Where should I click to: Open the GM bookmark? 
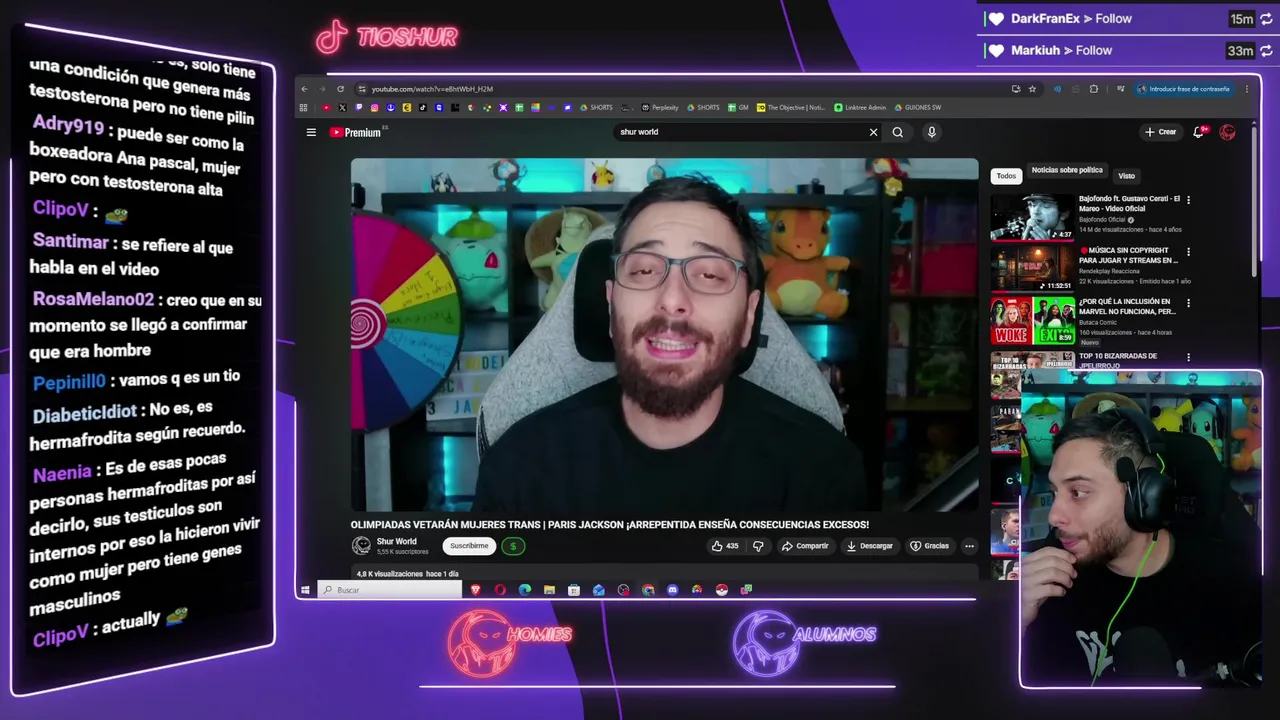point(738,107)
